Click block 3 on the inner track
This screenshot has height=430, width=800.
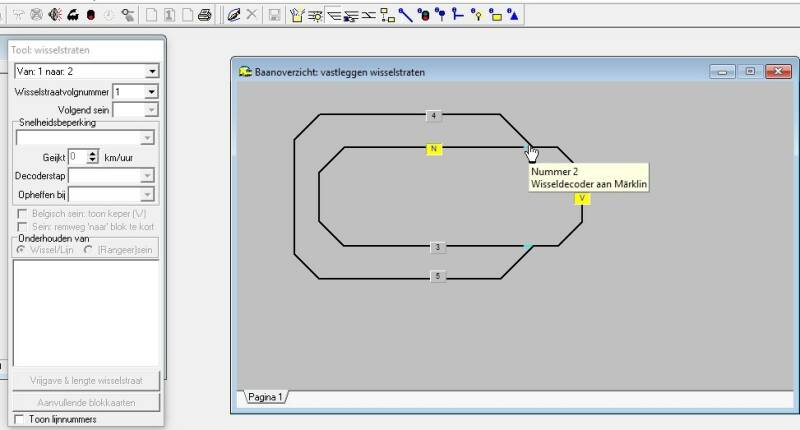(437, 247)
